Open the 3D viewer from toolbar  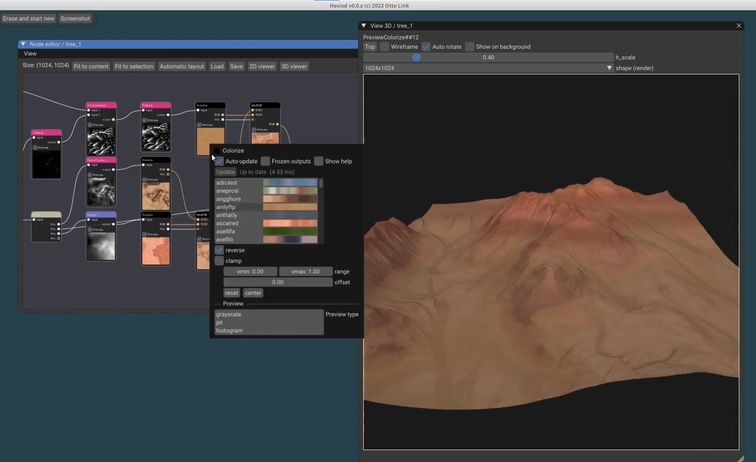point(294,66)
